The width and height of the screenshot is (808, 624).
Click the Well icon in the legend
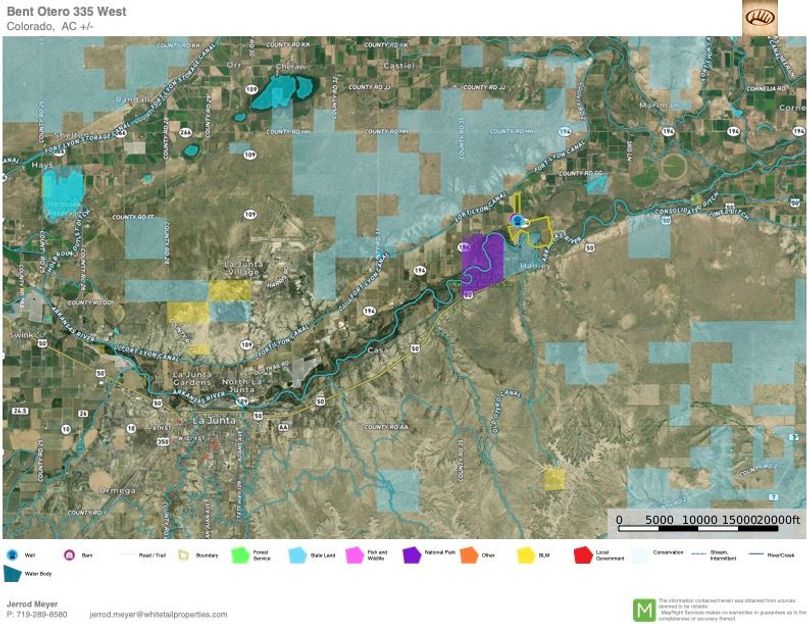(13, 554)
